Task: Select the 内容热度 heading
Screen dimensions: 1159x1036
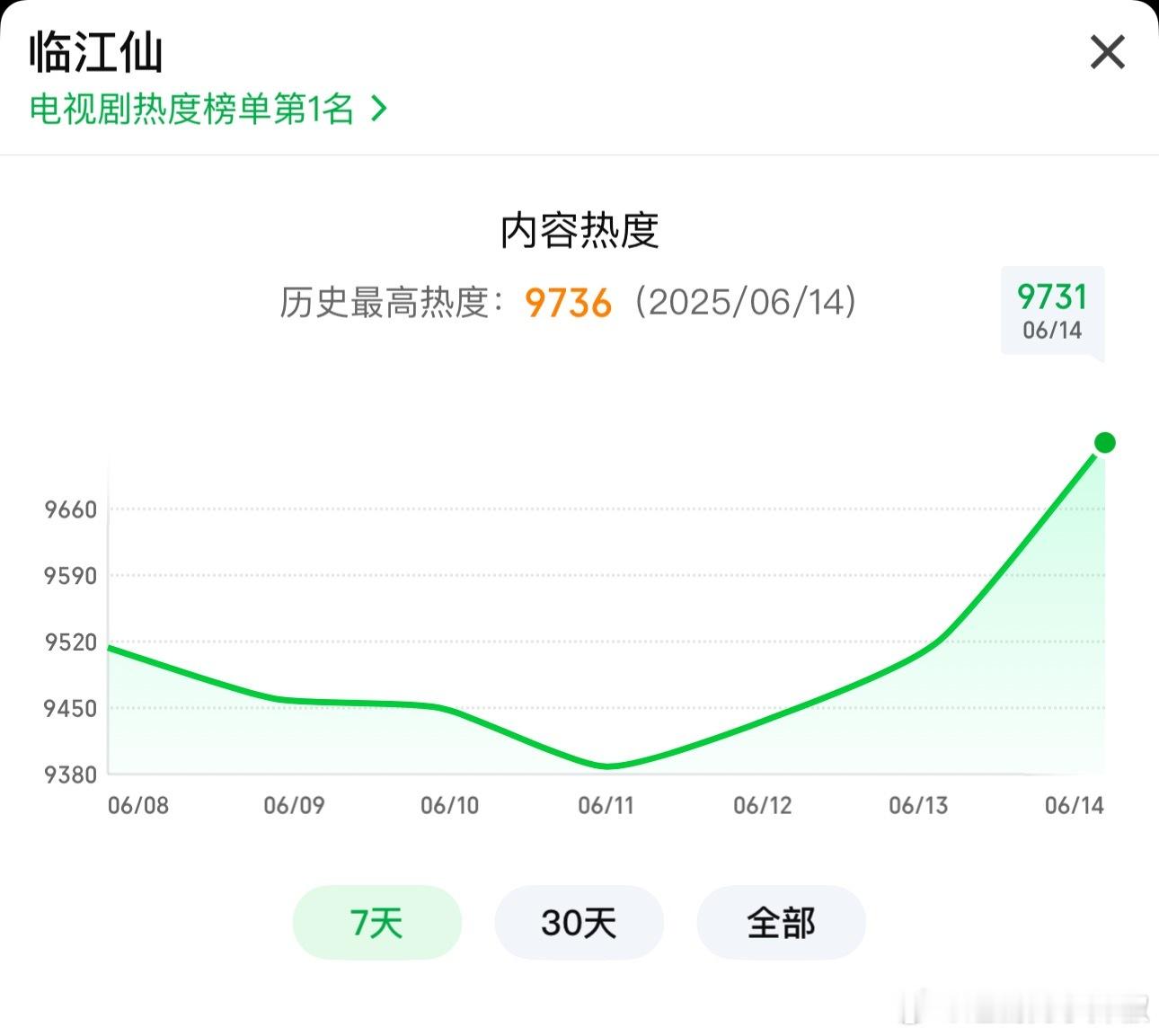Action: click(579, 231)
